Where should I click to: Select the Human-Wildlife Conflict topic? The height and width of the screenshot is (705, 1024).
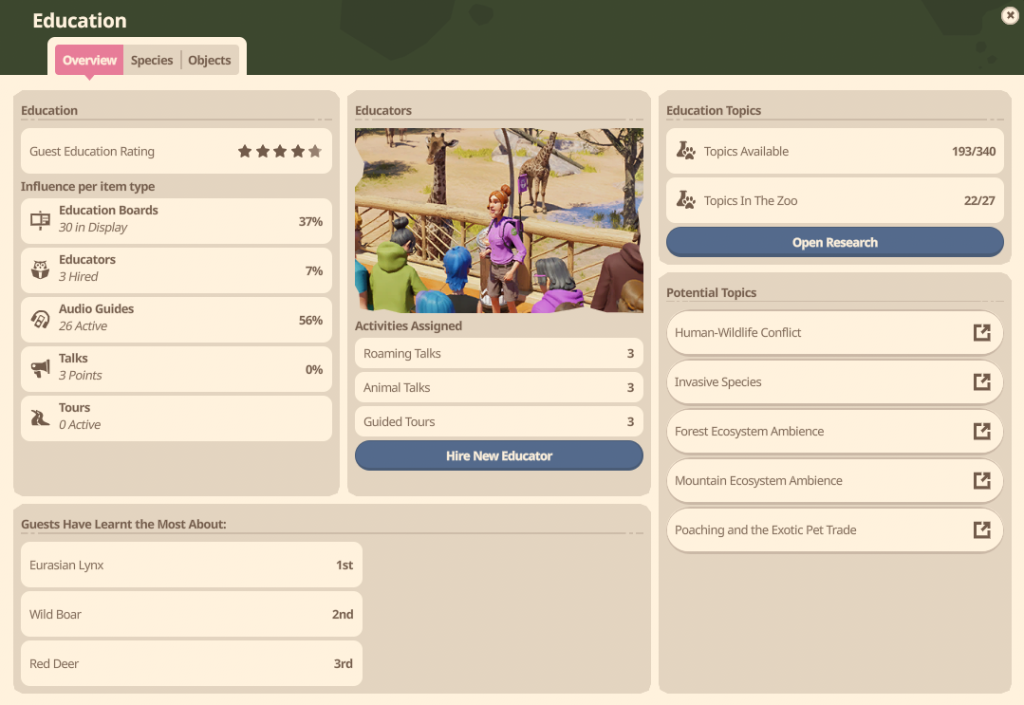click(834, 332)
